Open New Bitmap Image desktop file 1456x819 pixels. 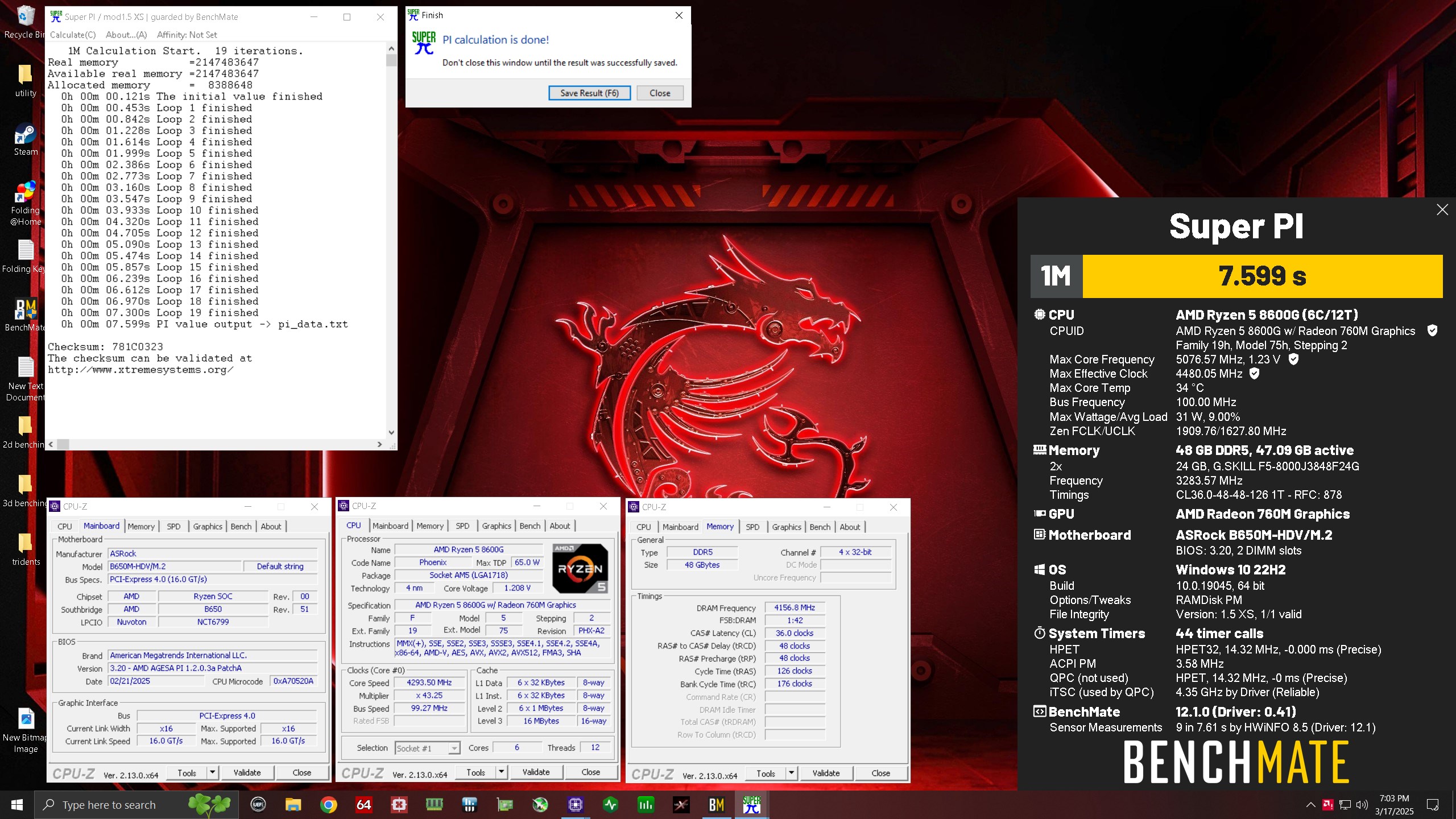click(x=25, y=731)
